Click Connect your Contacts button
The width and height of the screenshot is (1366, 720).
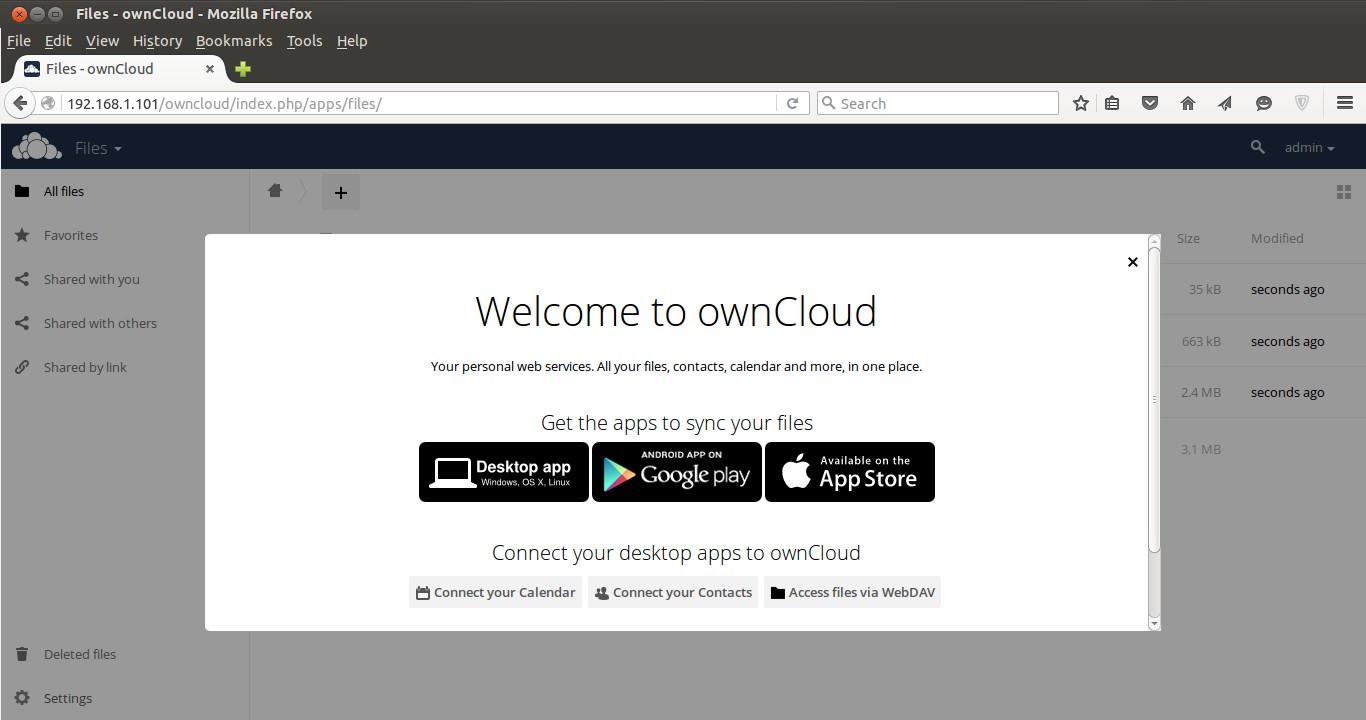(x=673, y=592)
